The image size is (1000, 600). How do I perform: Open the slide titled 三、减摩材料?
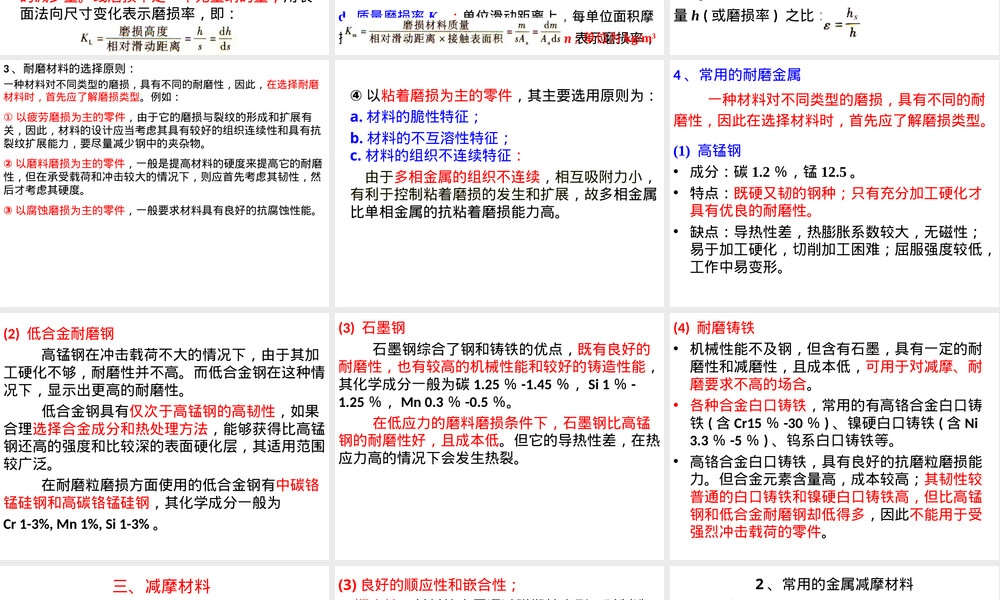165,583
